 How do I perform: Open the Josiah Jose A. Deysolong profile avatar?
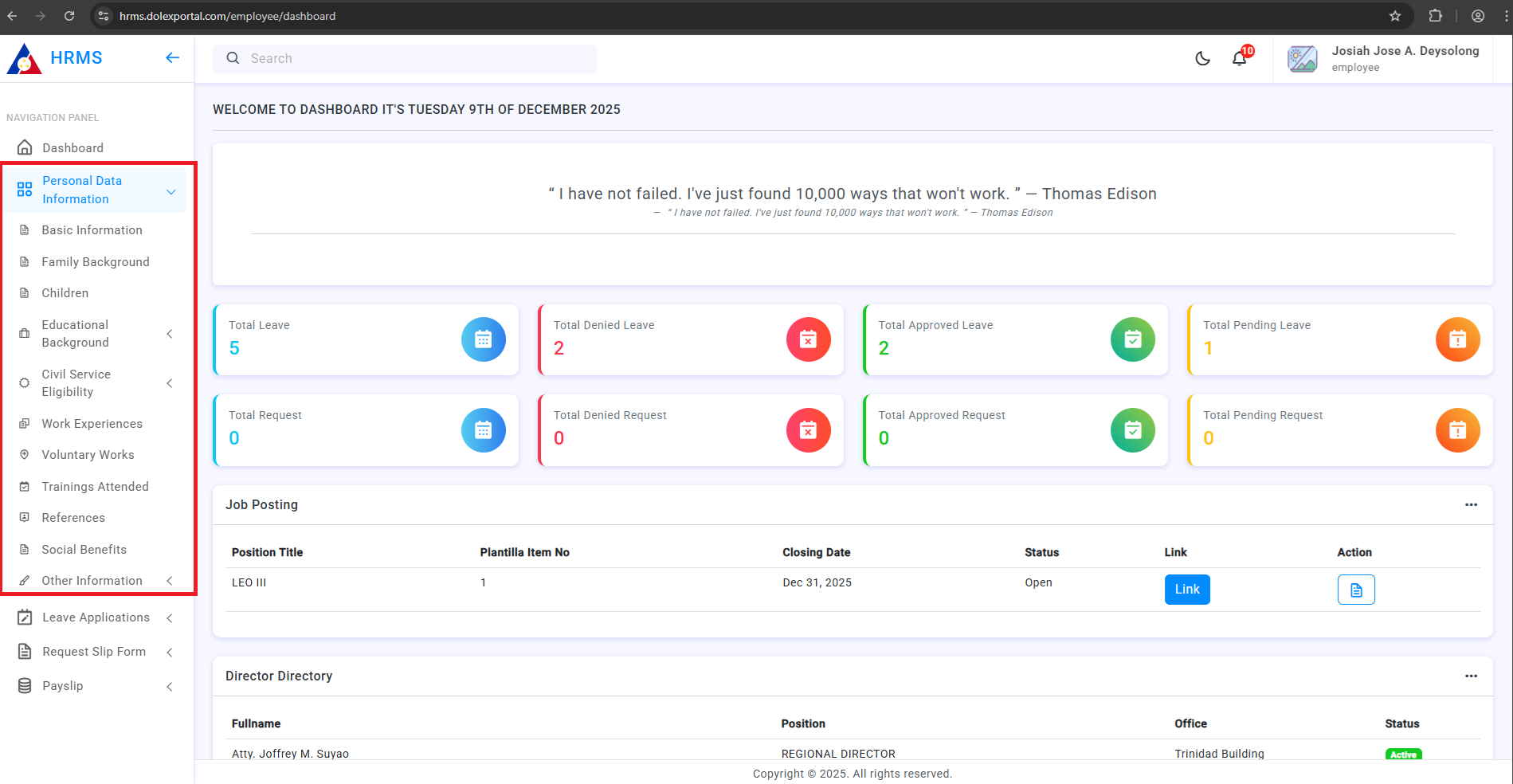[1303, 59]
